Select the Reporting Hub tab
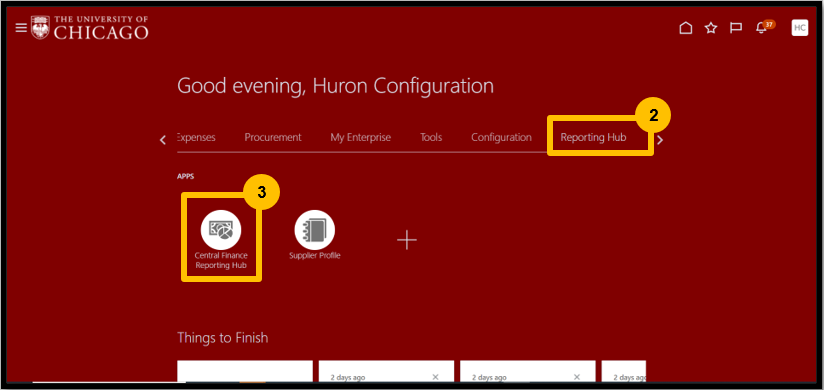Viewport: 824px width, 390px height. [593, 138]
